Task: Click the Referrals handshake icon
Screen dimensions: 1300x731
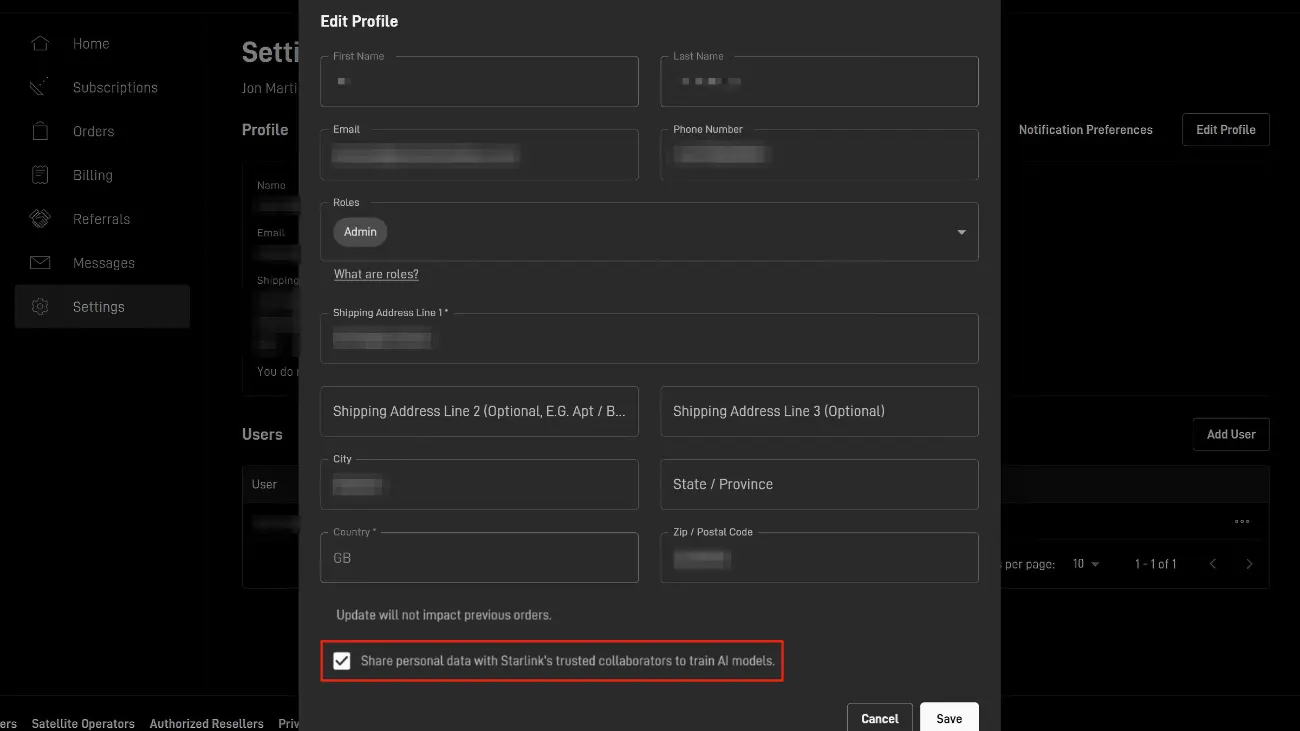Action: click(x=40, y=219)
